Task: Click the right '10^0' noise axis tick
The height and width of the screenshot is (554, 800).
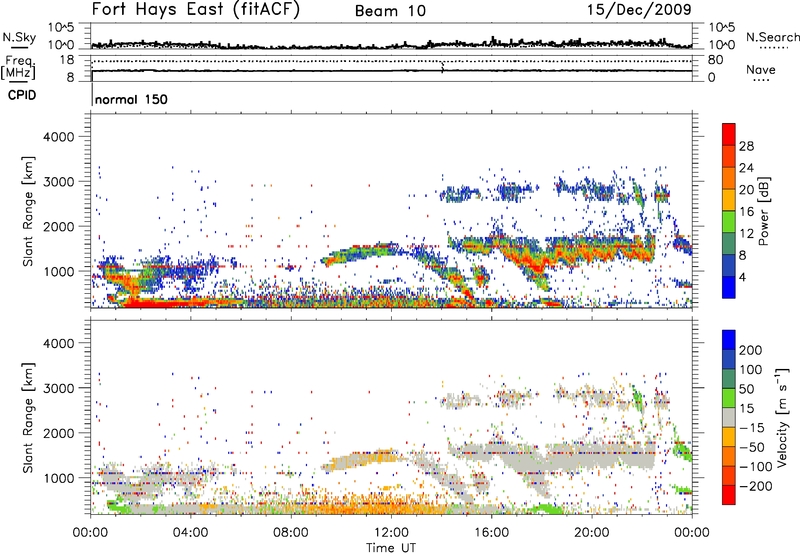Action: [x=722, y=45]
